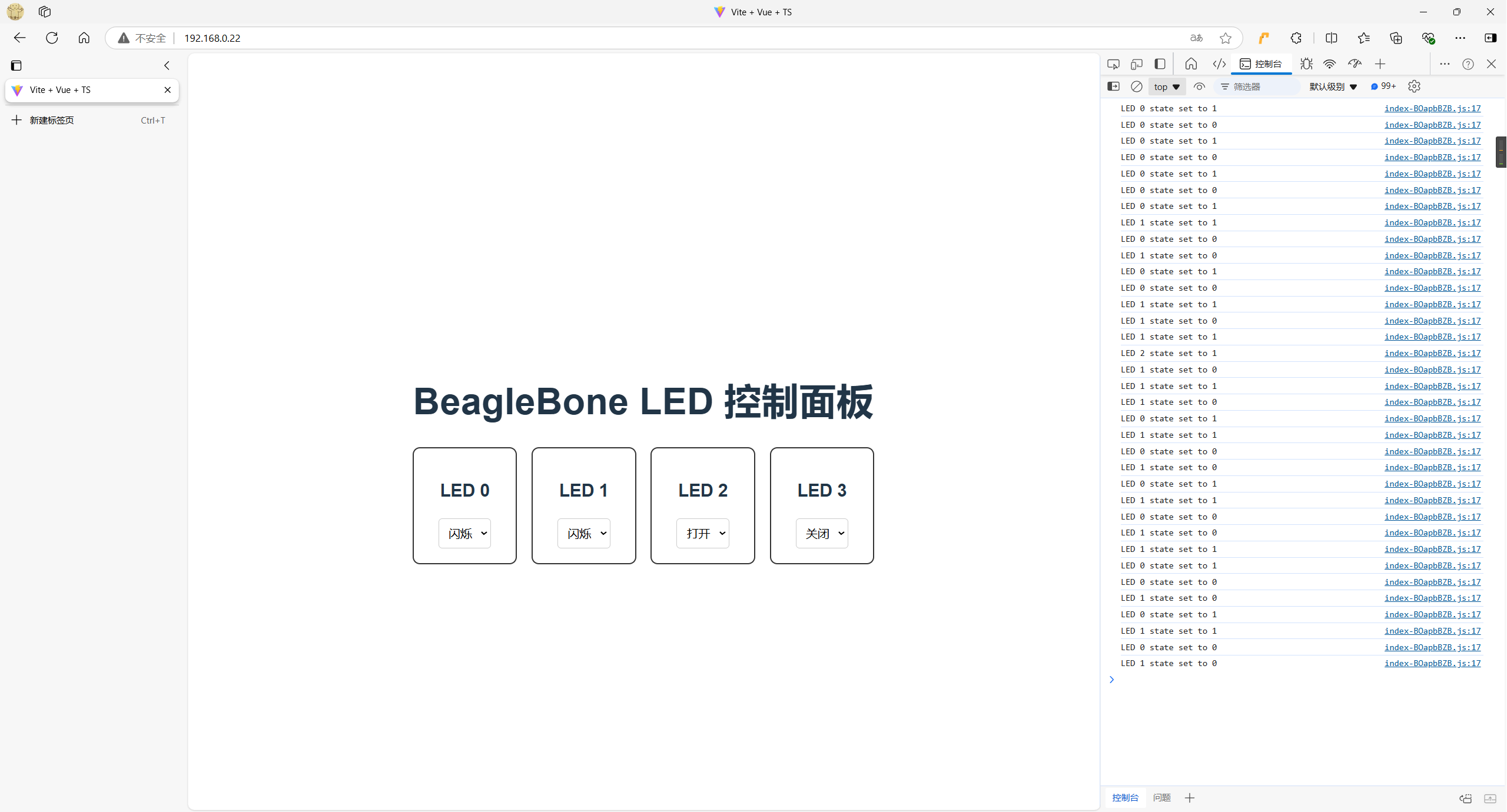This screenshot has height=812, width=1507.
Task: Open the browser home page
Action: (84, 38)
